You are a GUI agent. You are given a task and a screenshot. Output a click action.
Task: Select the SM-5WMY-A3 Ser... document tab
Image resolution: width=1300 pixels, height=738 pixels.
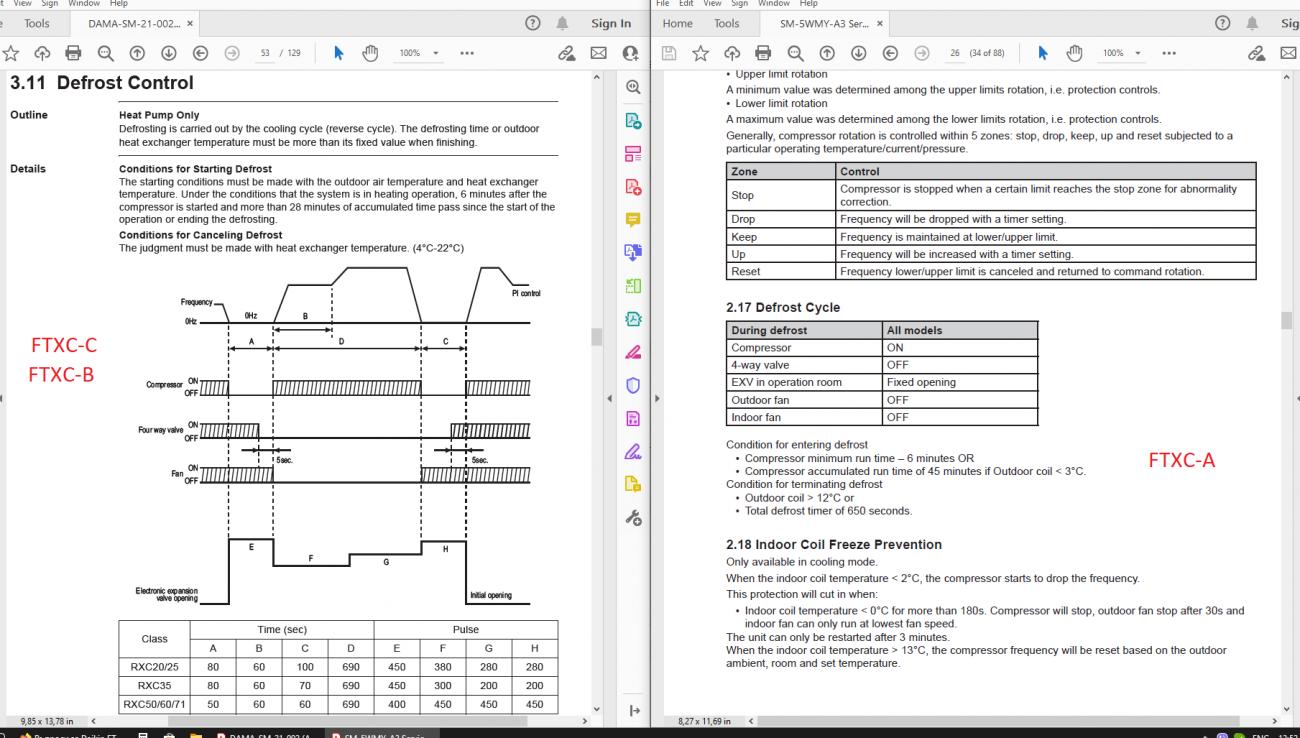pos(824,23)
